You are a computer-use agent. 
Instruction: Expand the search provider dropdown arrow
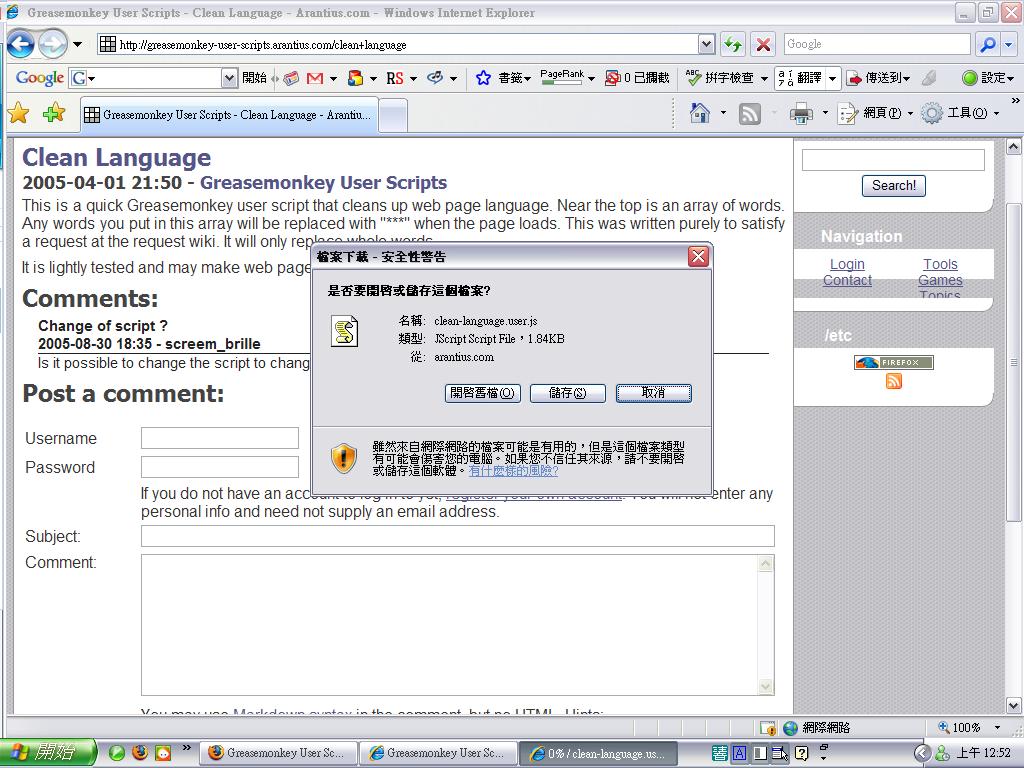click(x=1009, y=44)
